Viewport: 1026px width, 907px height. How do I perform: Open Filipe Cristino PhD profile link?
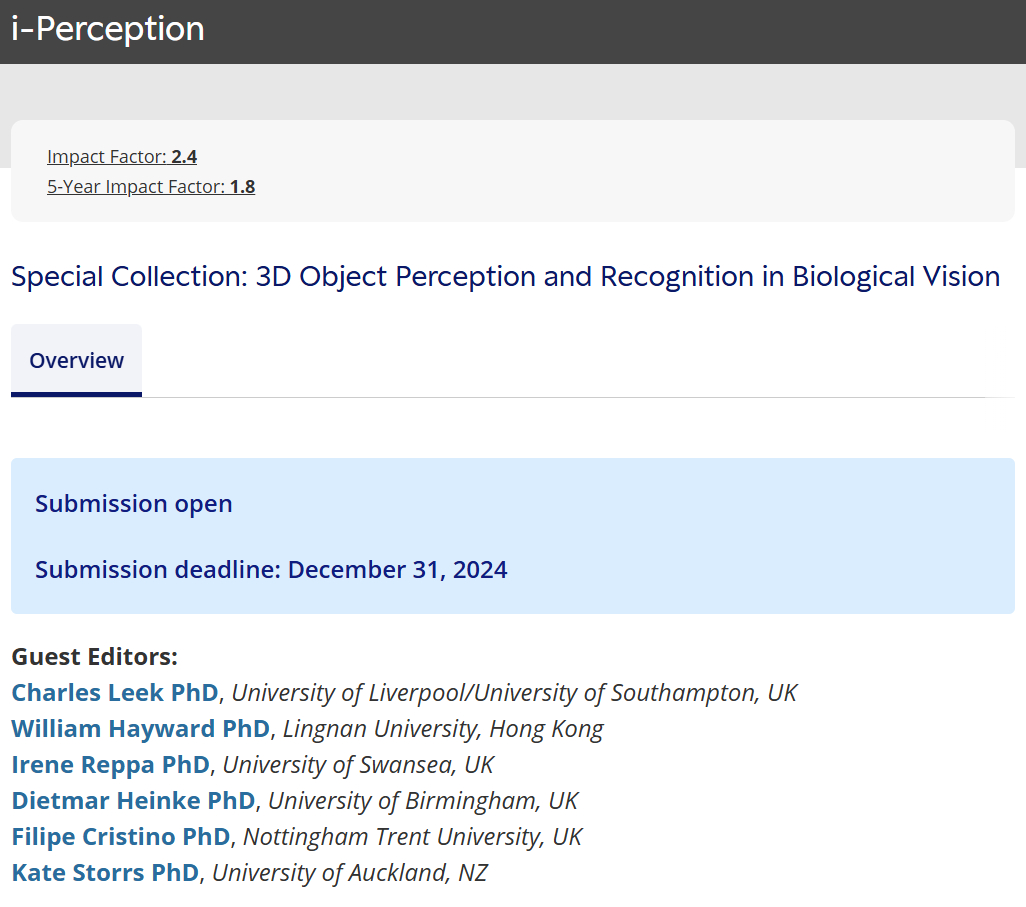(122, 837)
